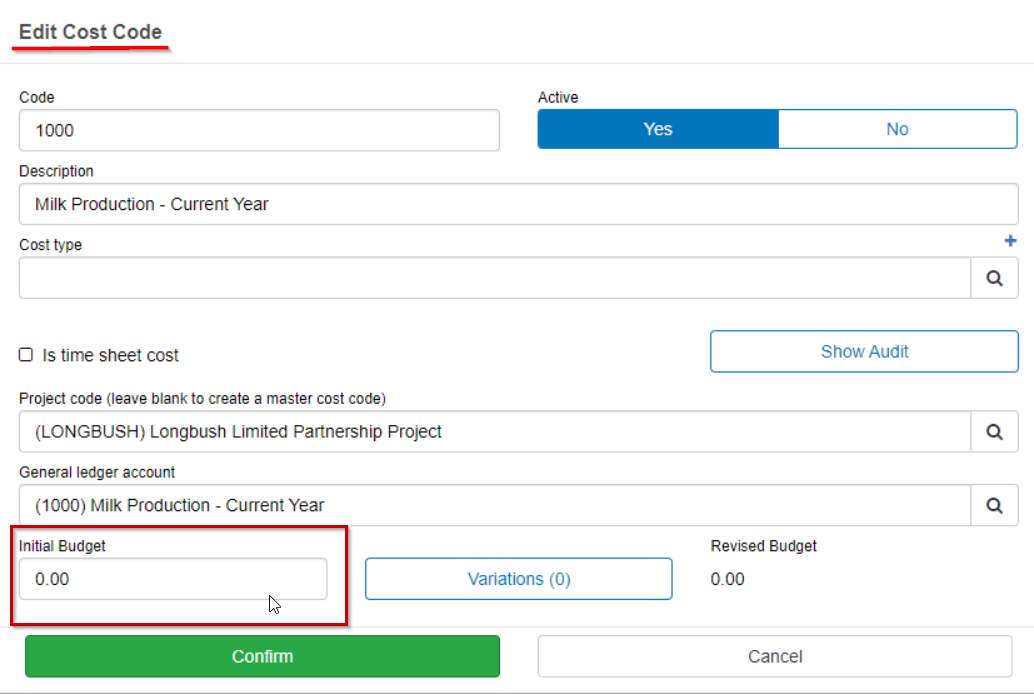The image size is (1034, 694).
Task: Open the Show Audit panel
Action: [863, 351]
